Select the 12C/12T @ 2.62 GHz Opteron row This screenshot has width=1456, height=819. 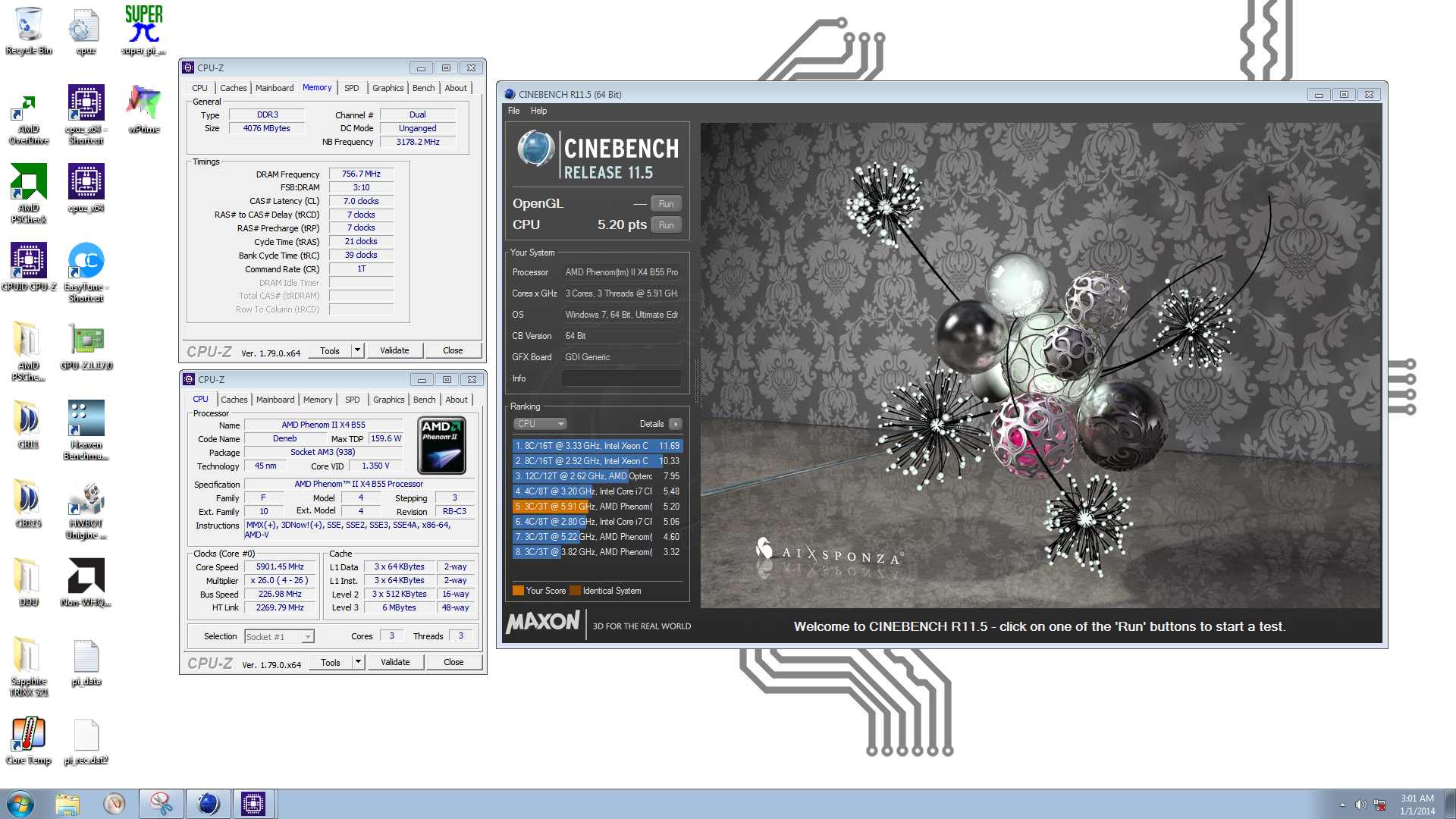598,476
